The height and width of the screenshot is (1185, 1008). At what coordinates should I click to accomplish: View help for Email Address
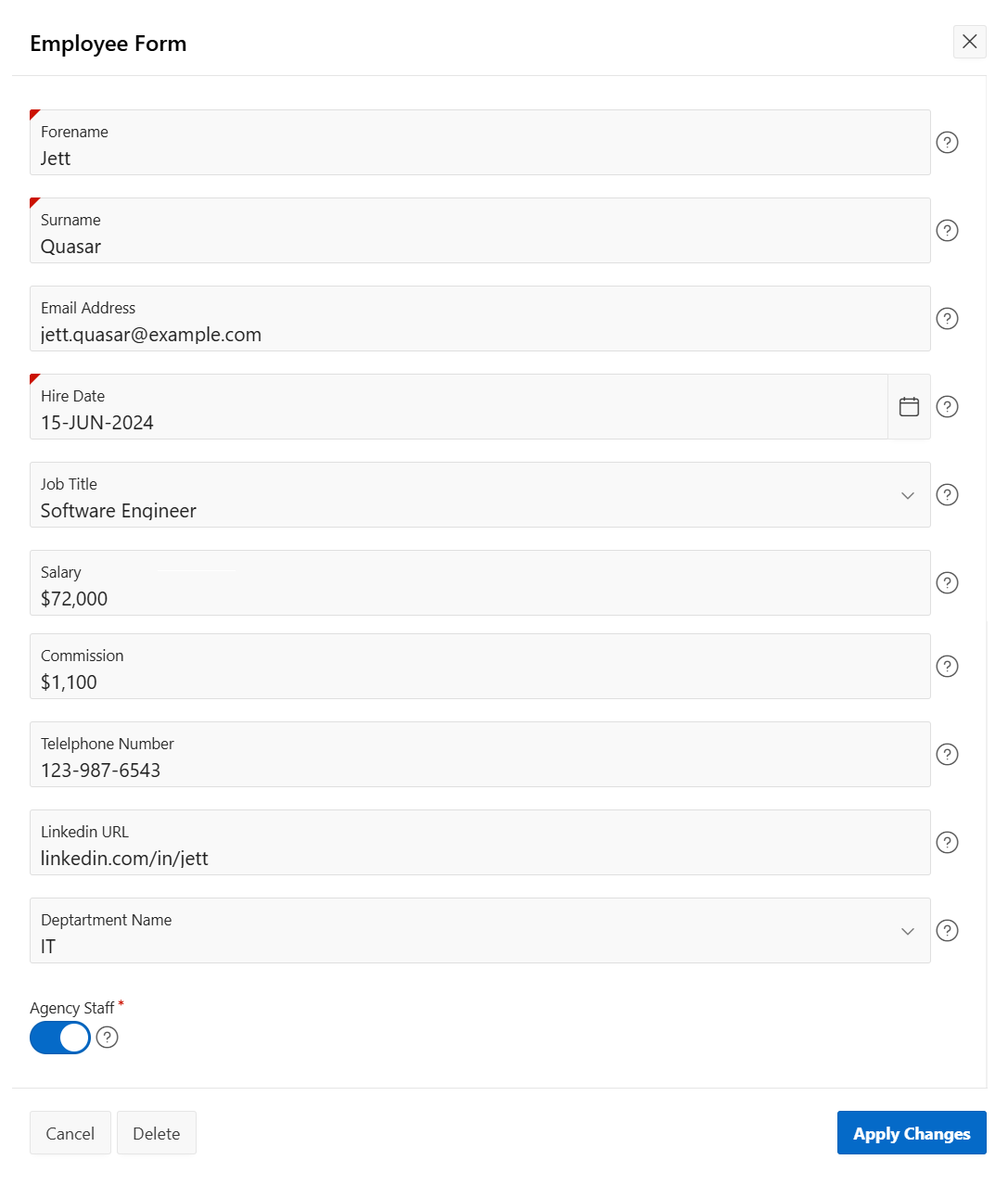(947, 318)
